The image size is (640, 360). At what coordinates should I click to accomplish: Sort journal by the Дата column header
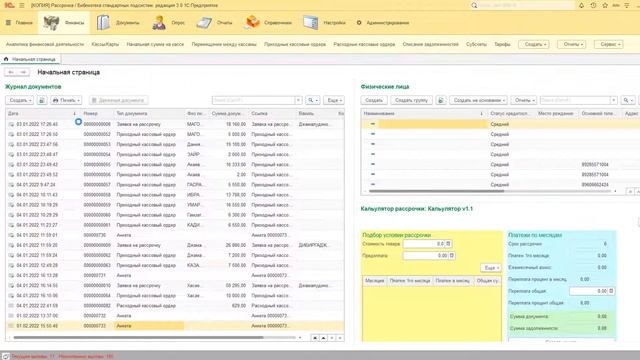tap(42, 113)
